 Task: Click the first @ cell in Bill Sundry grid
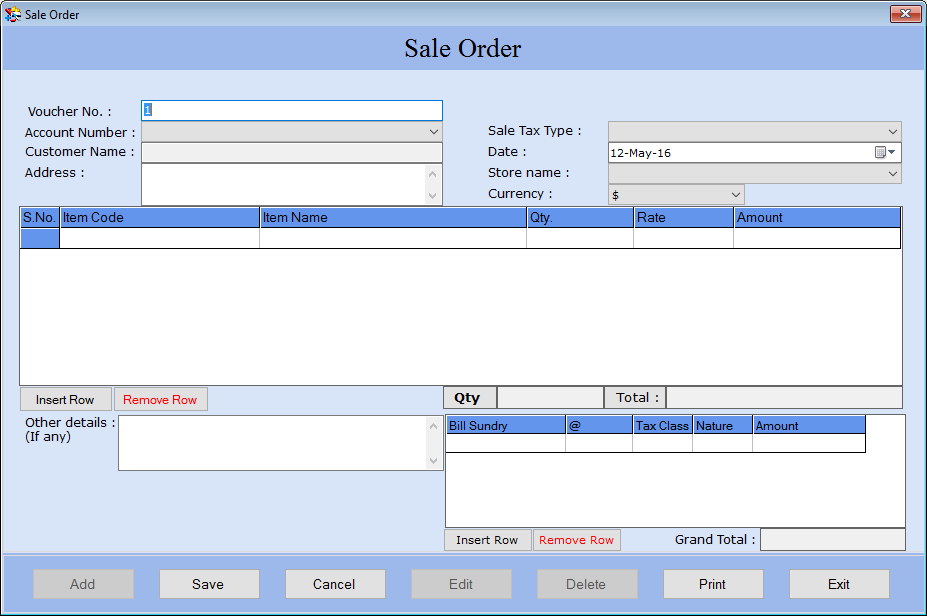pos(599,443)
